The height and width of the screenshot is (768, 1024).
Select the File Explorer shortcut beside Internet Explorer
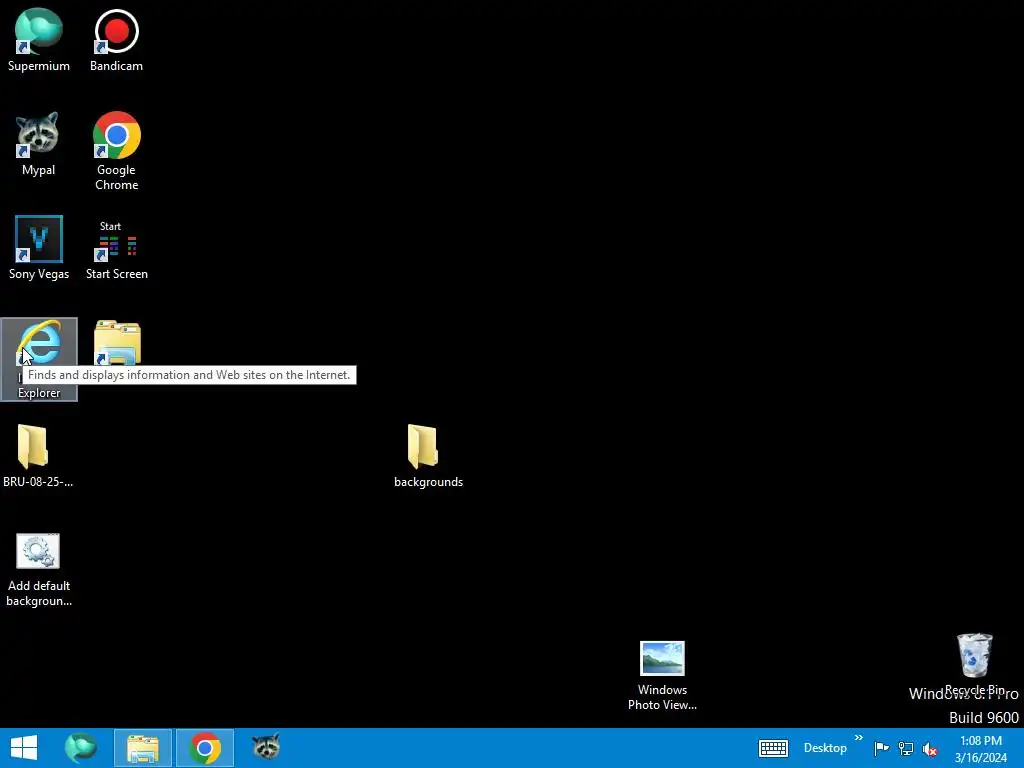click(x=117, y=342)
